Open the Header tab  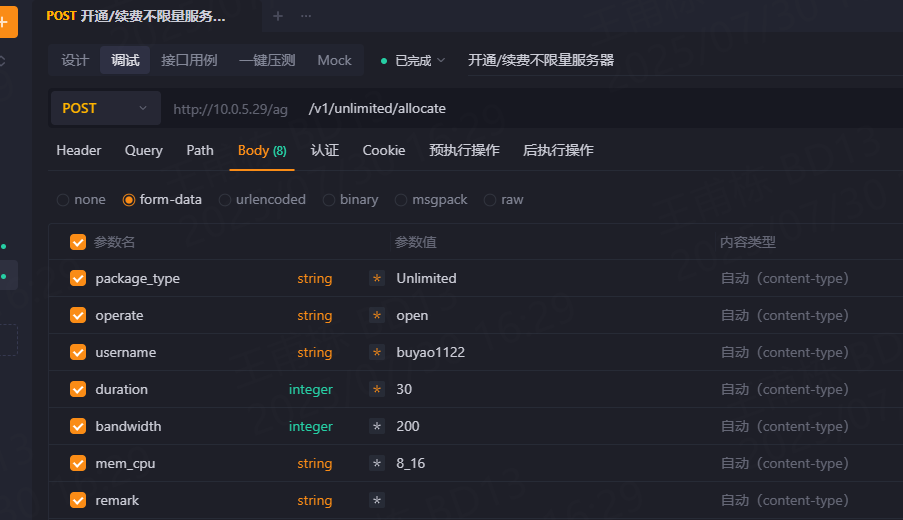pyautogui.click(x=78, y=150)
